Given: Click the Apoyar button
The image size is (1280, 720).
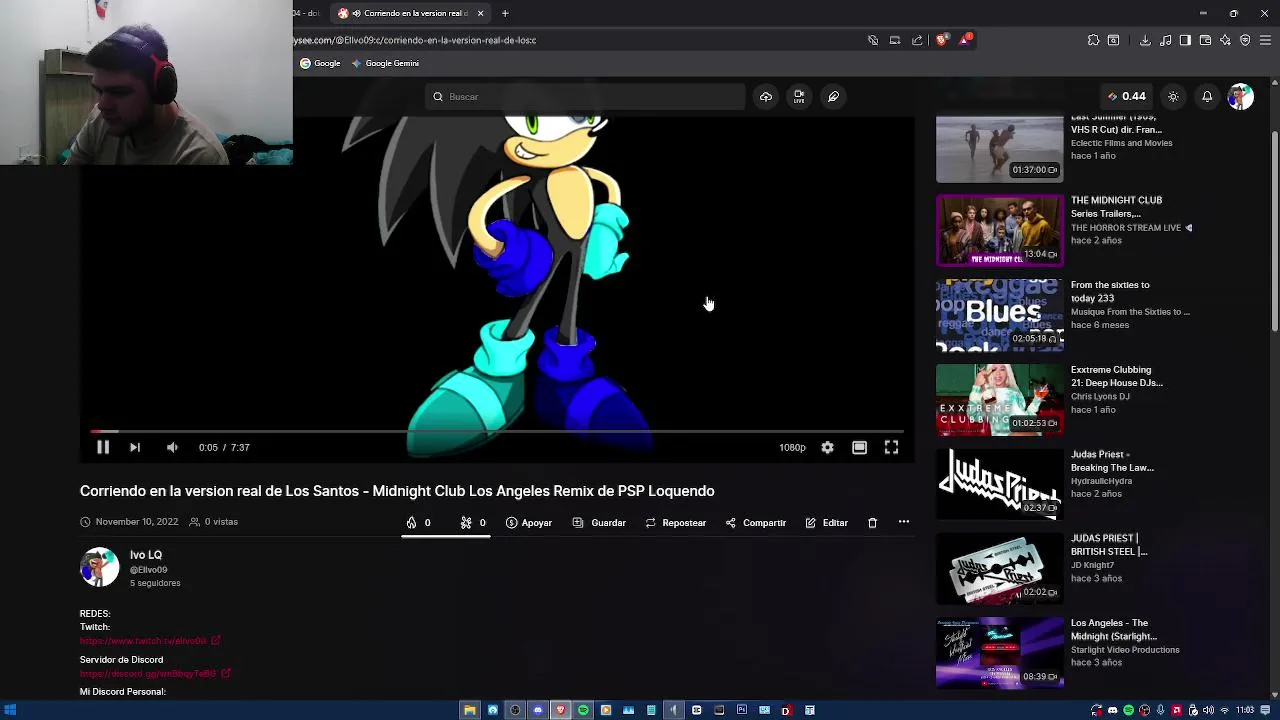Looking at the screenshot, I should (x=529, y=522).
